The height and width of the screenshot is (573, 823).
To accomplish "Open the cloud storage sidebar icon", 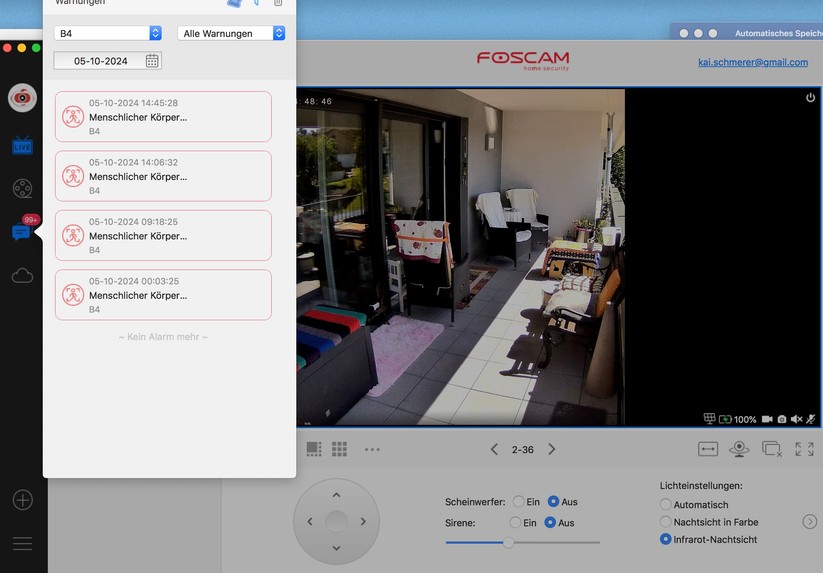I will (22, 275).
